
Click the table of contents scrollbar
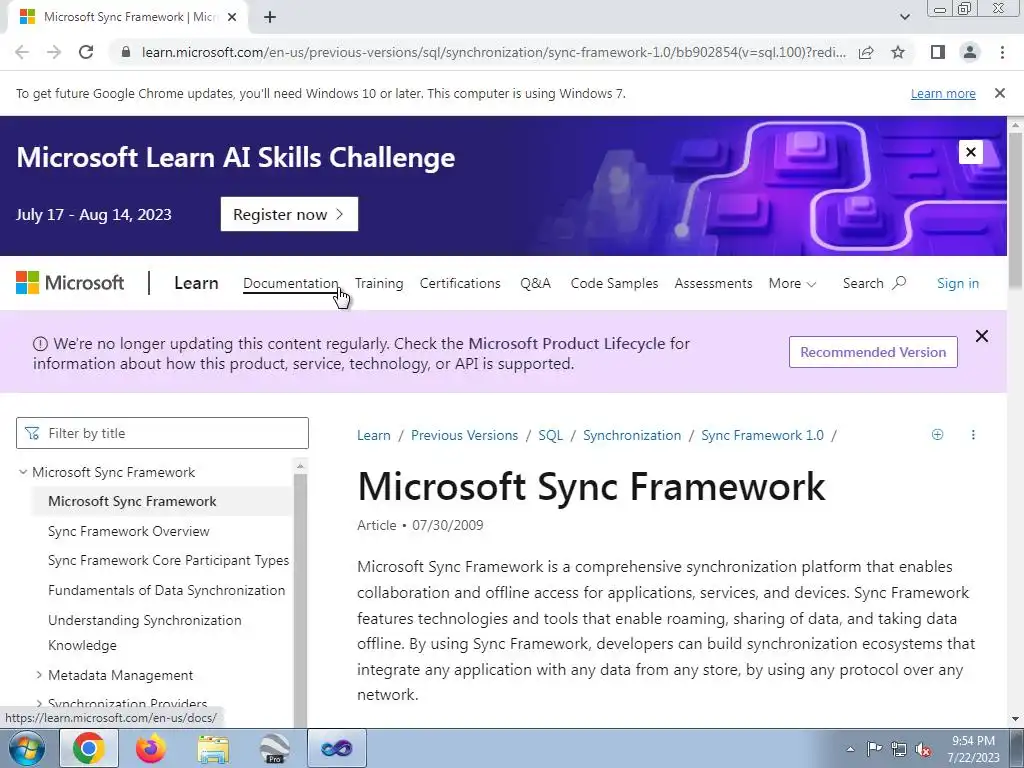click(x=300, y=598)
